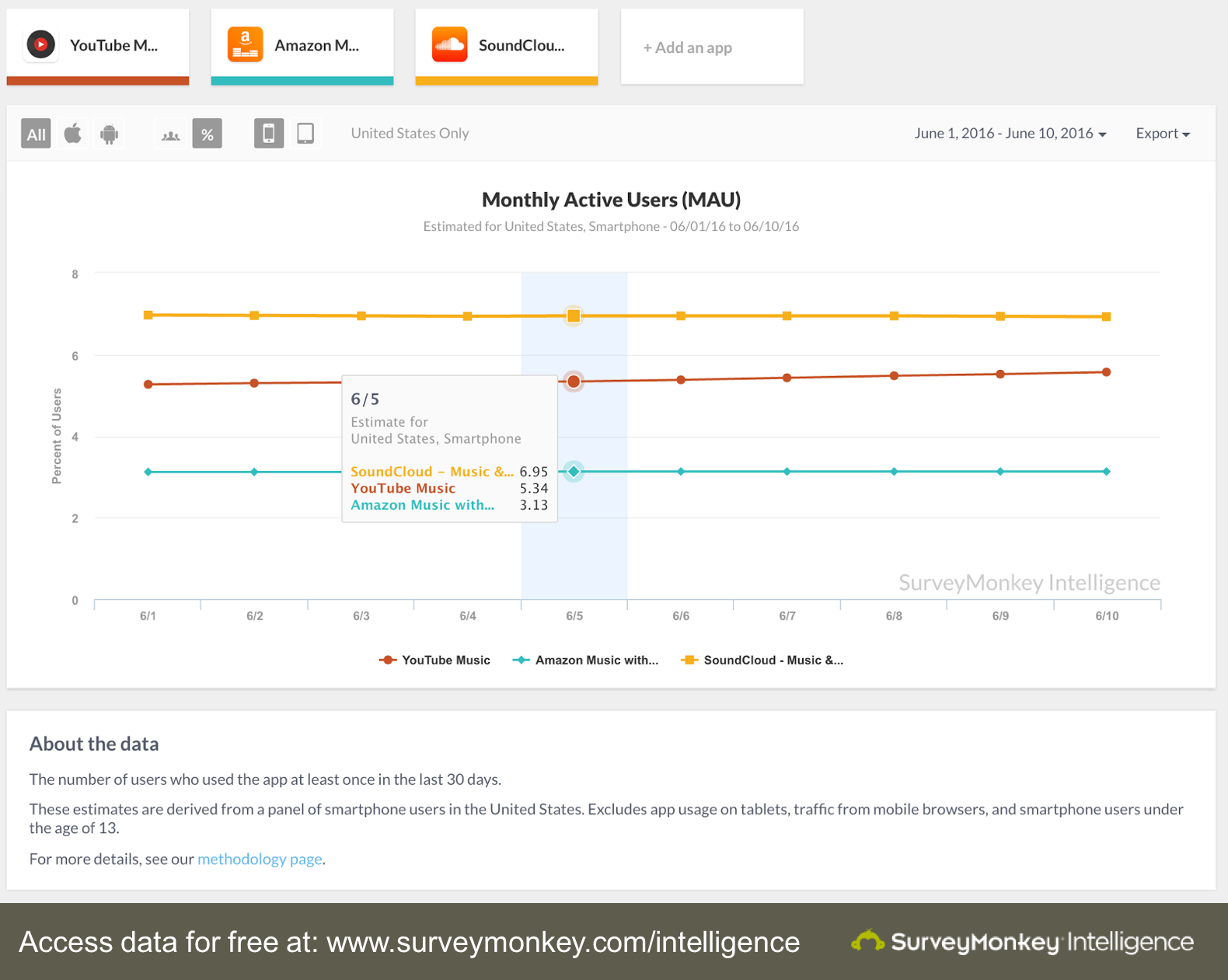Select the YouTube Music app tab

pyautogui.click(x=98, y=47)
